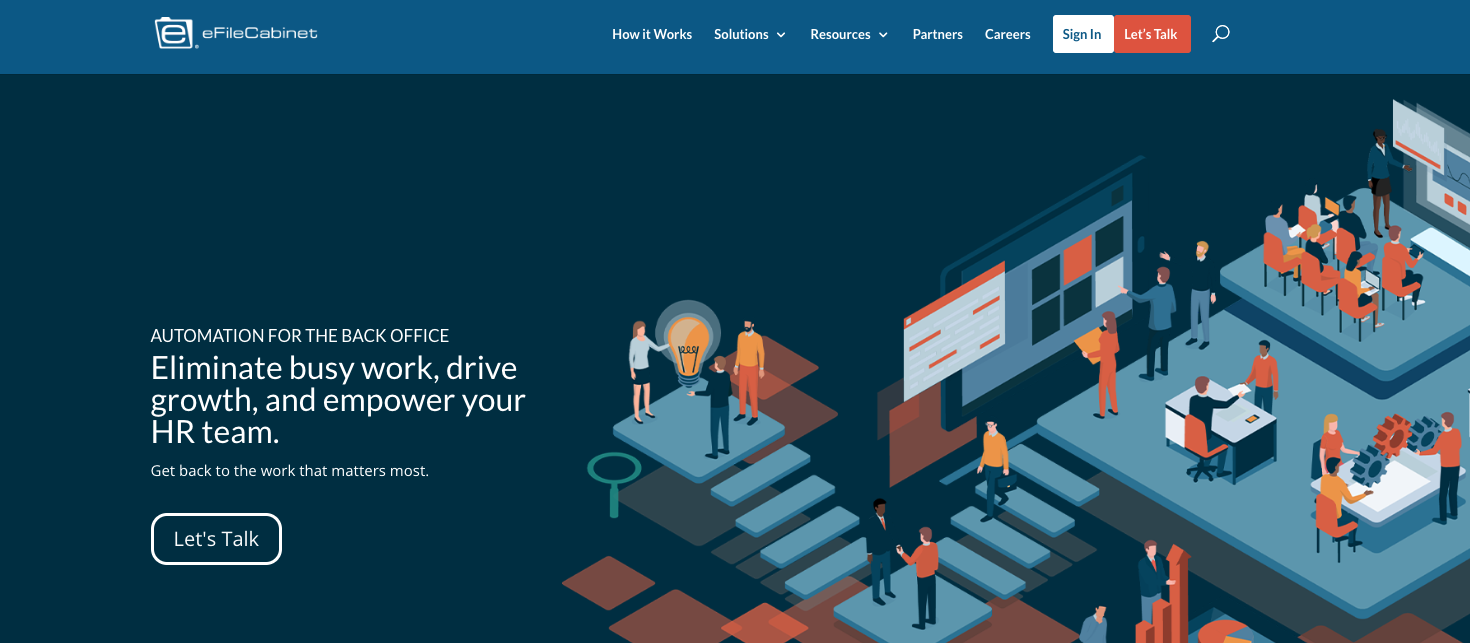
Task: Click 'Get back to the work that matters most.'
Action: click(290, 470)
